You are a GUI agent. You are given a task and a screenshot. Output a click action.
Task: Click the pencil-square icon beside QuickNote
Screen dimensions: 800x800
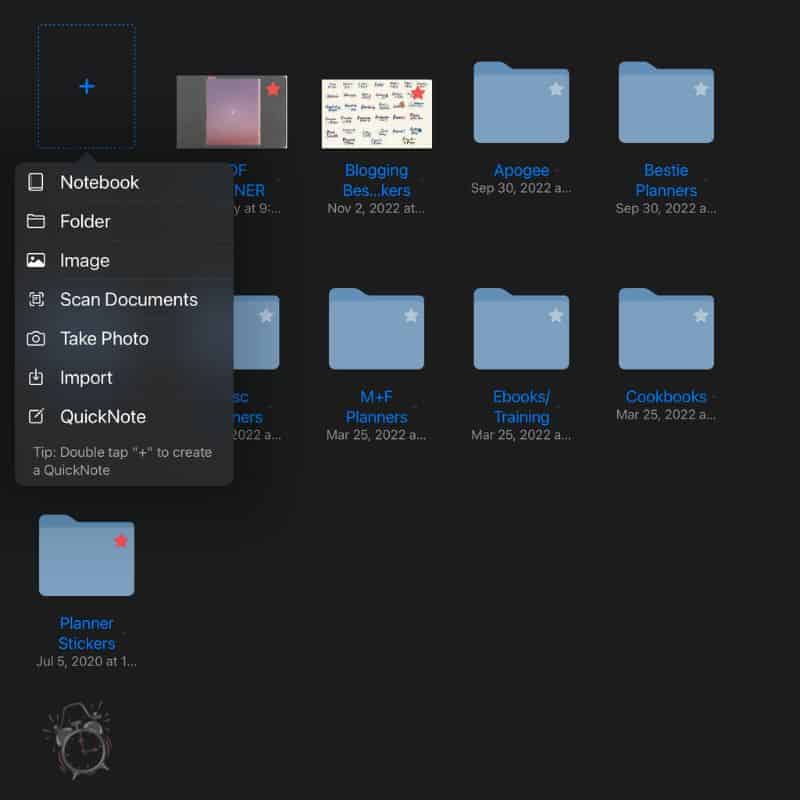[36, 416]
